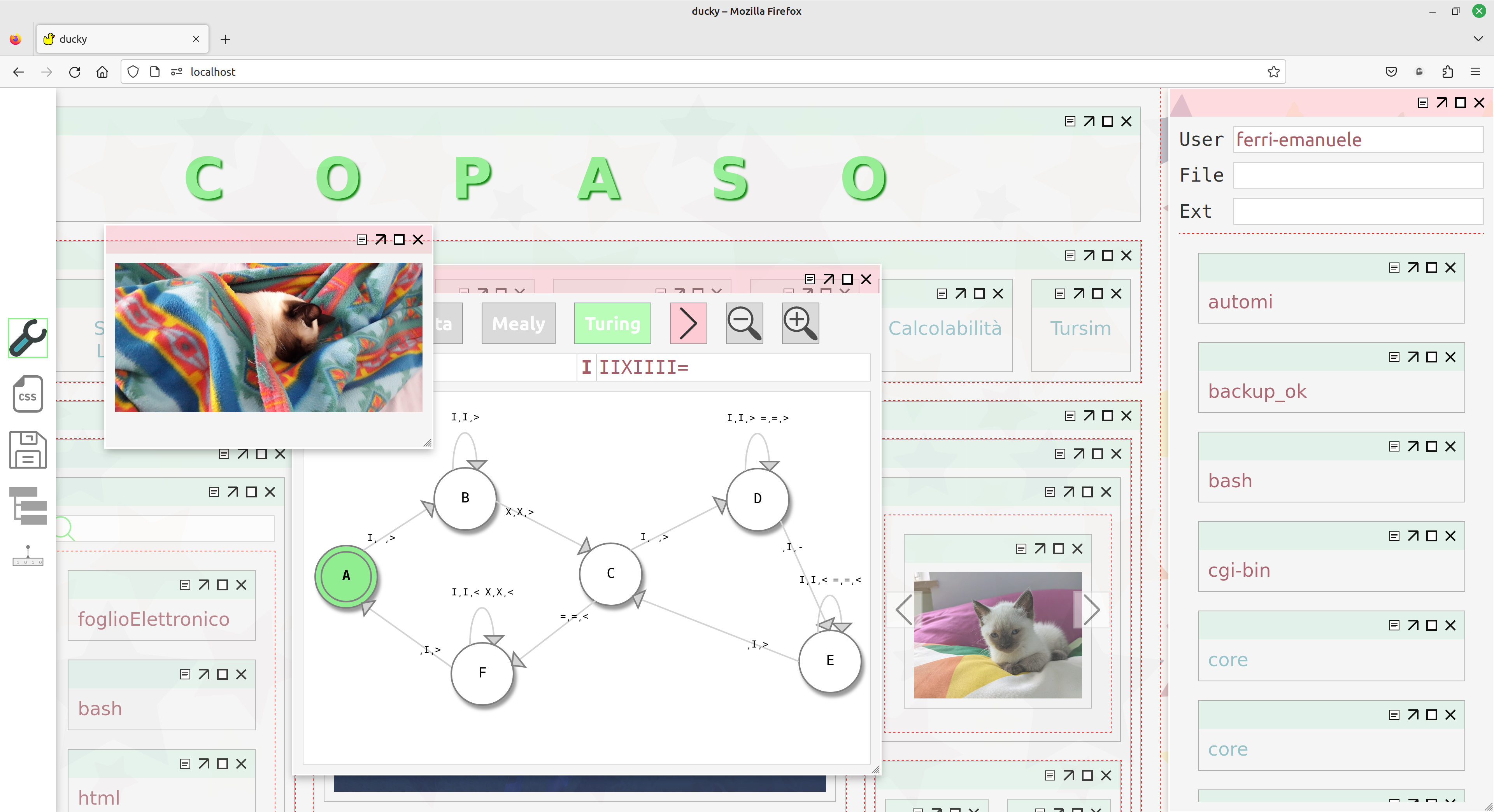
Task: Open the menu icon of the automi card
Action: 1394,268
